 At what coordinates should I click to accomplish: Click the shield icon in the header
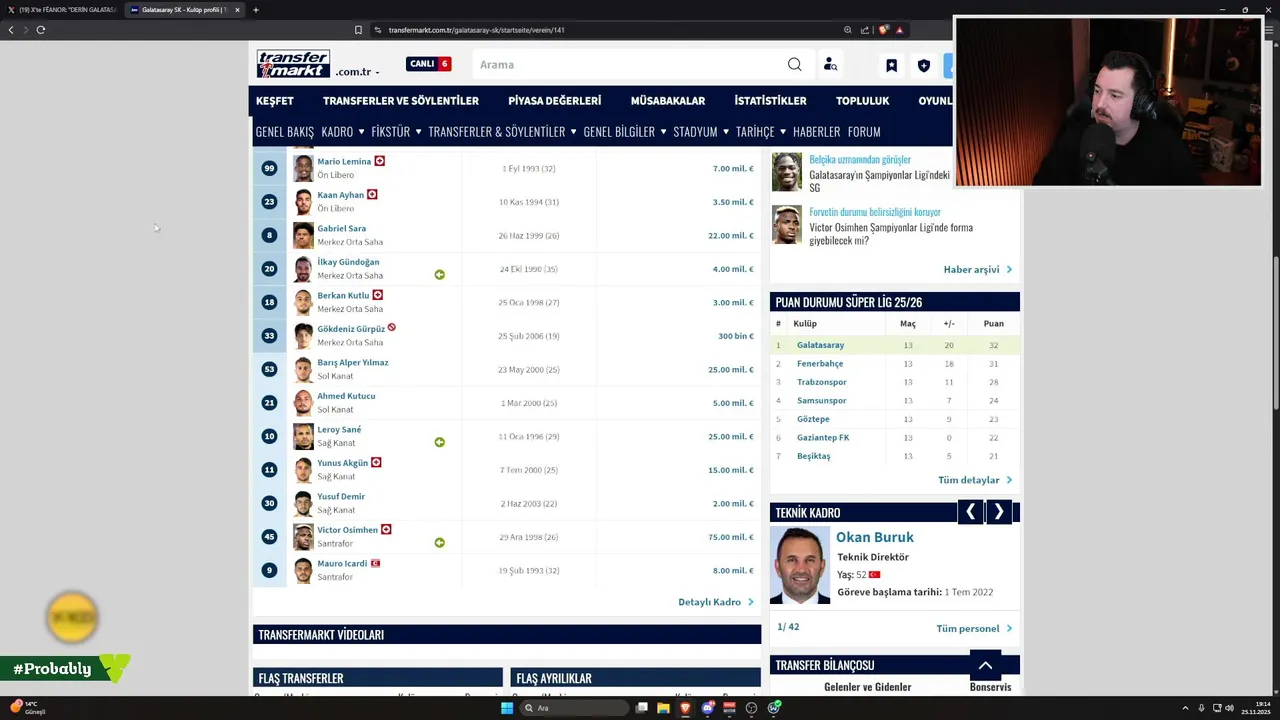[923, 65]
